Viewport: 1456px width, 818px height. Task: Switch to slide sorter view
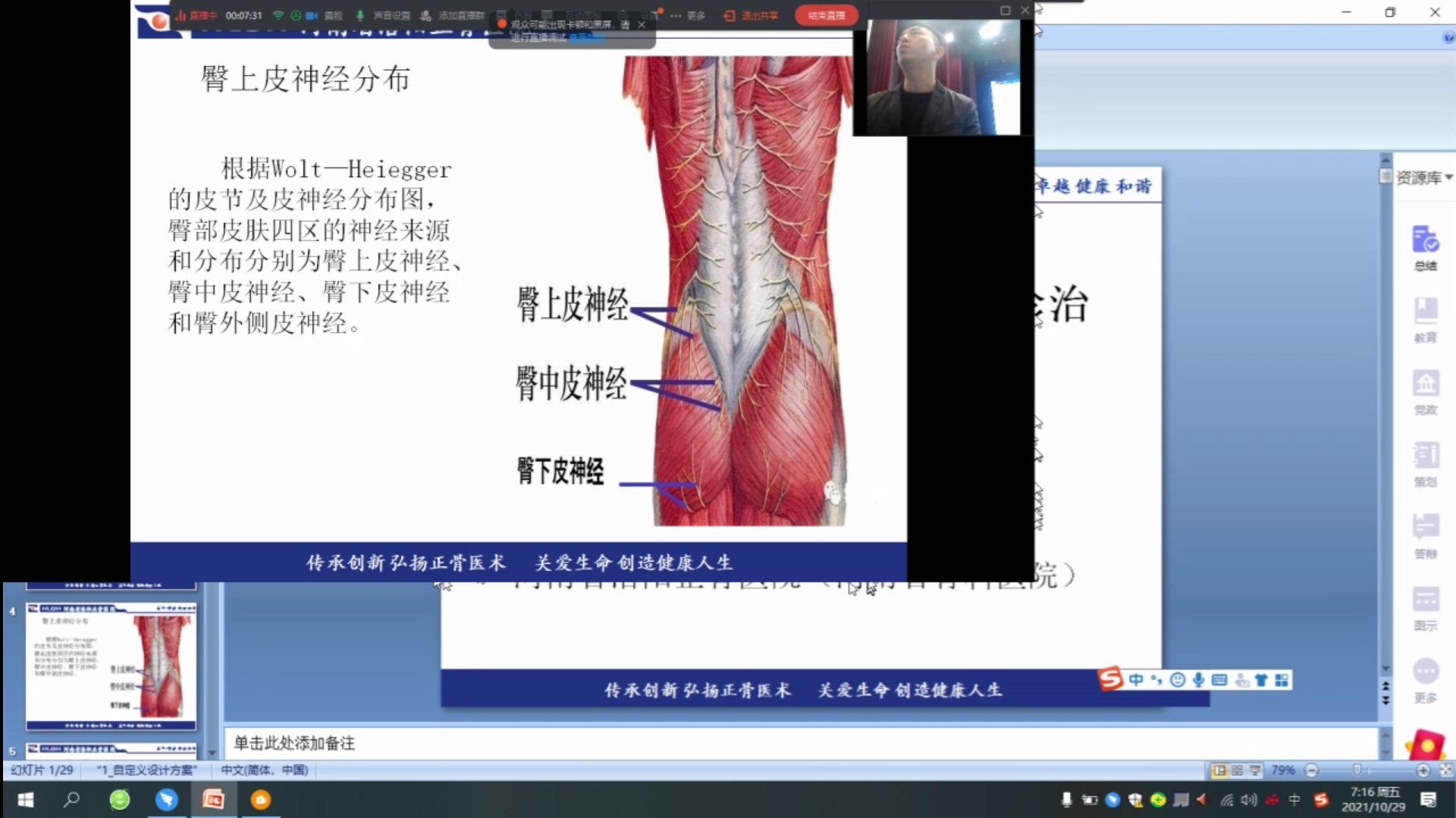click(x=1237, y=770)
